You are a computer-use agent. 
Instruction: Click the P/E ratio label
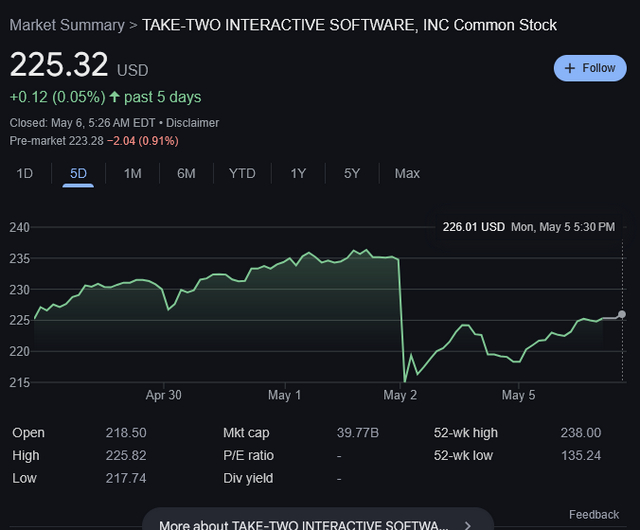(x=248, y=456)
